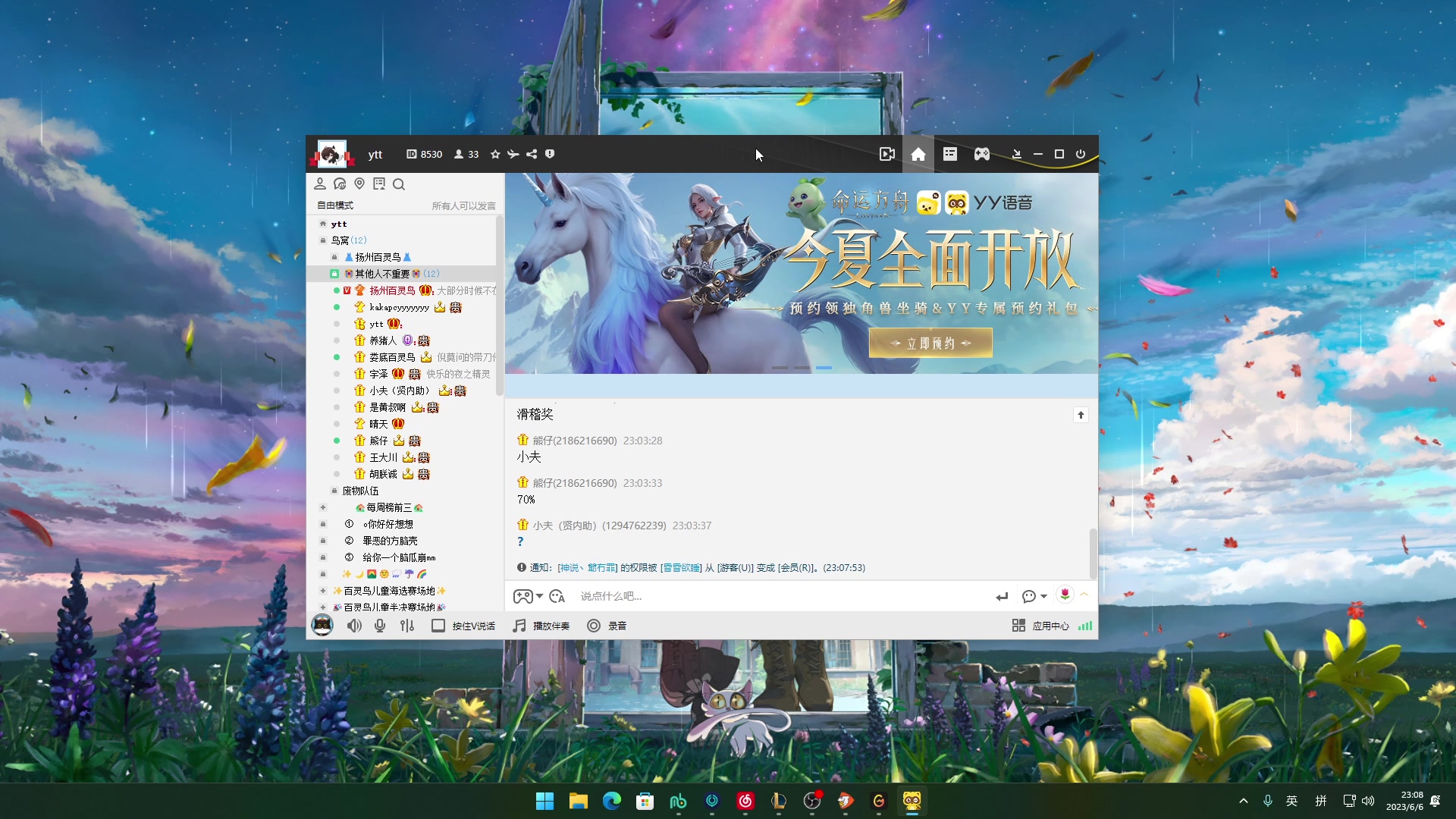This screenshot has width=1456, height=819.
Task: Open the 给你一个脑瓜崩 channel
Action: tap(399, 557)
